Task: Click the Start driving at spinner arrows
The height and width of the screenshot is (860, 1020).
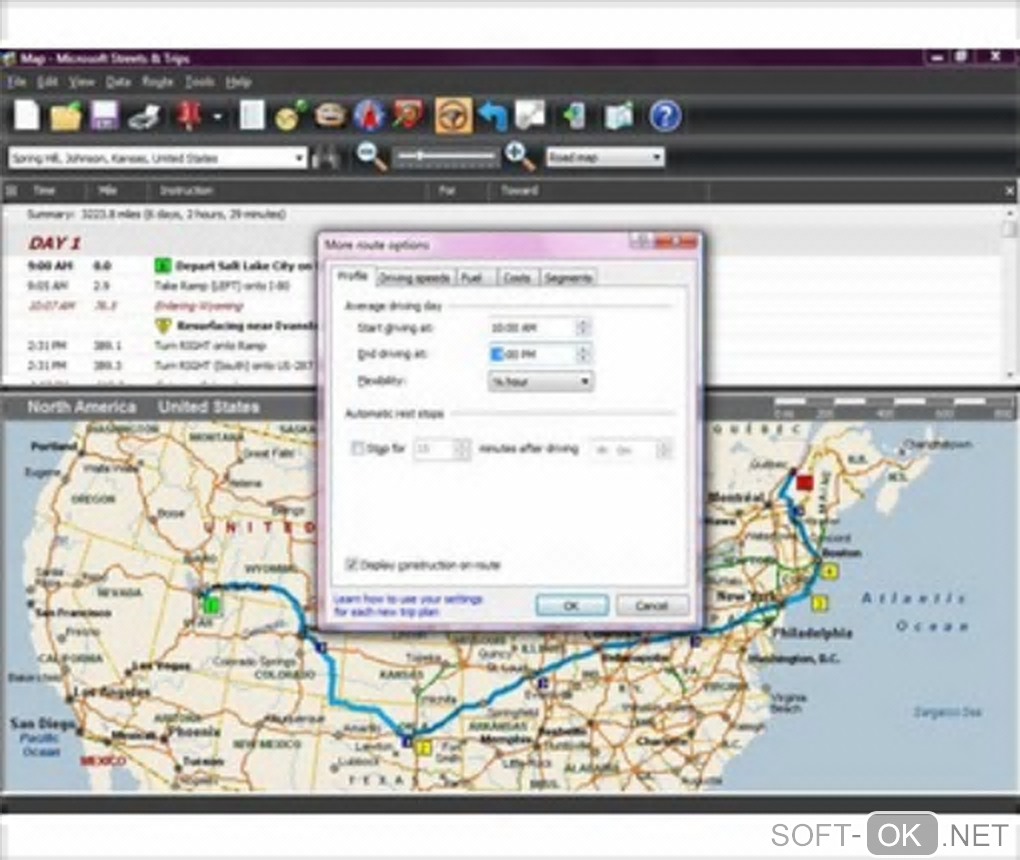Action: 584,328
